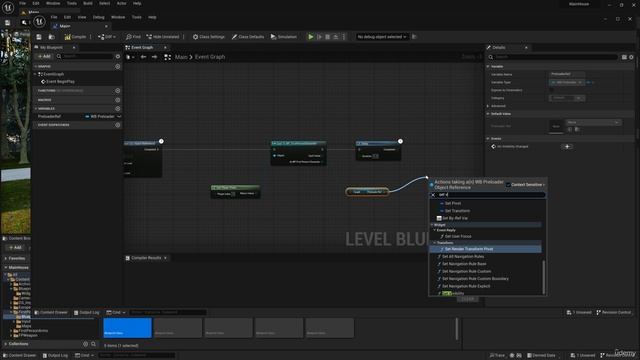
Task: Click the Find button in toolbar
Action: 133,37
